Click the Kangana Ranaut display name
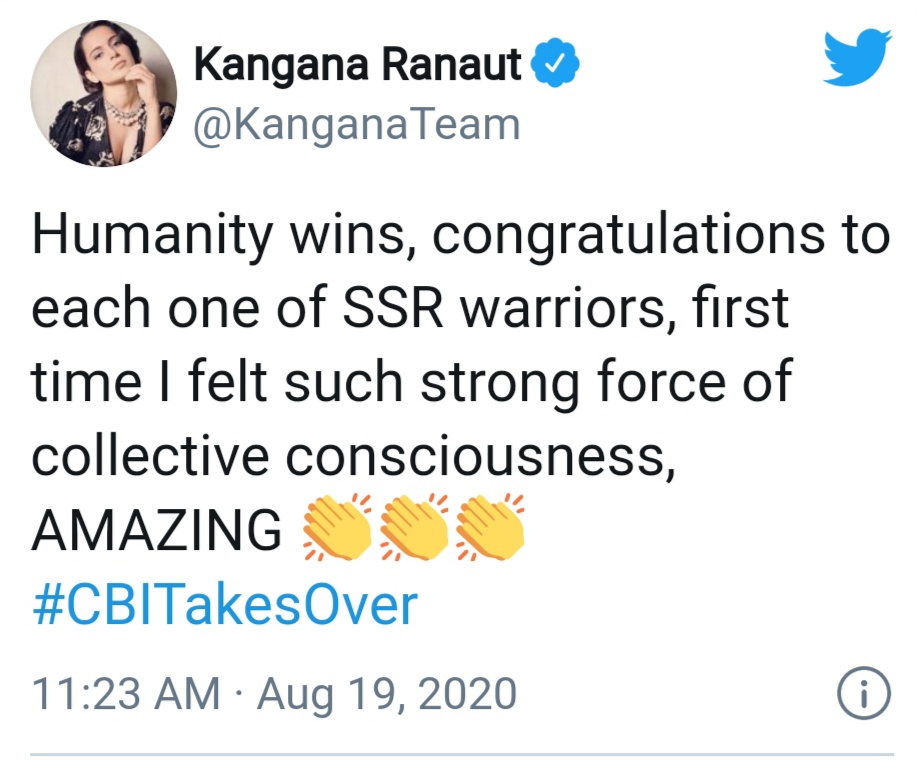This screenshot has width=924, height=762. coord(358,65)
